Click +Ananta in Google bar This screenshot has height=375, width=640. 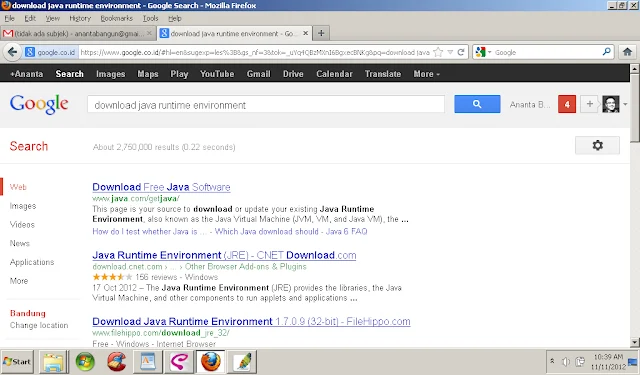[x=27, y=74]
